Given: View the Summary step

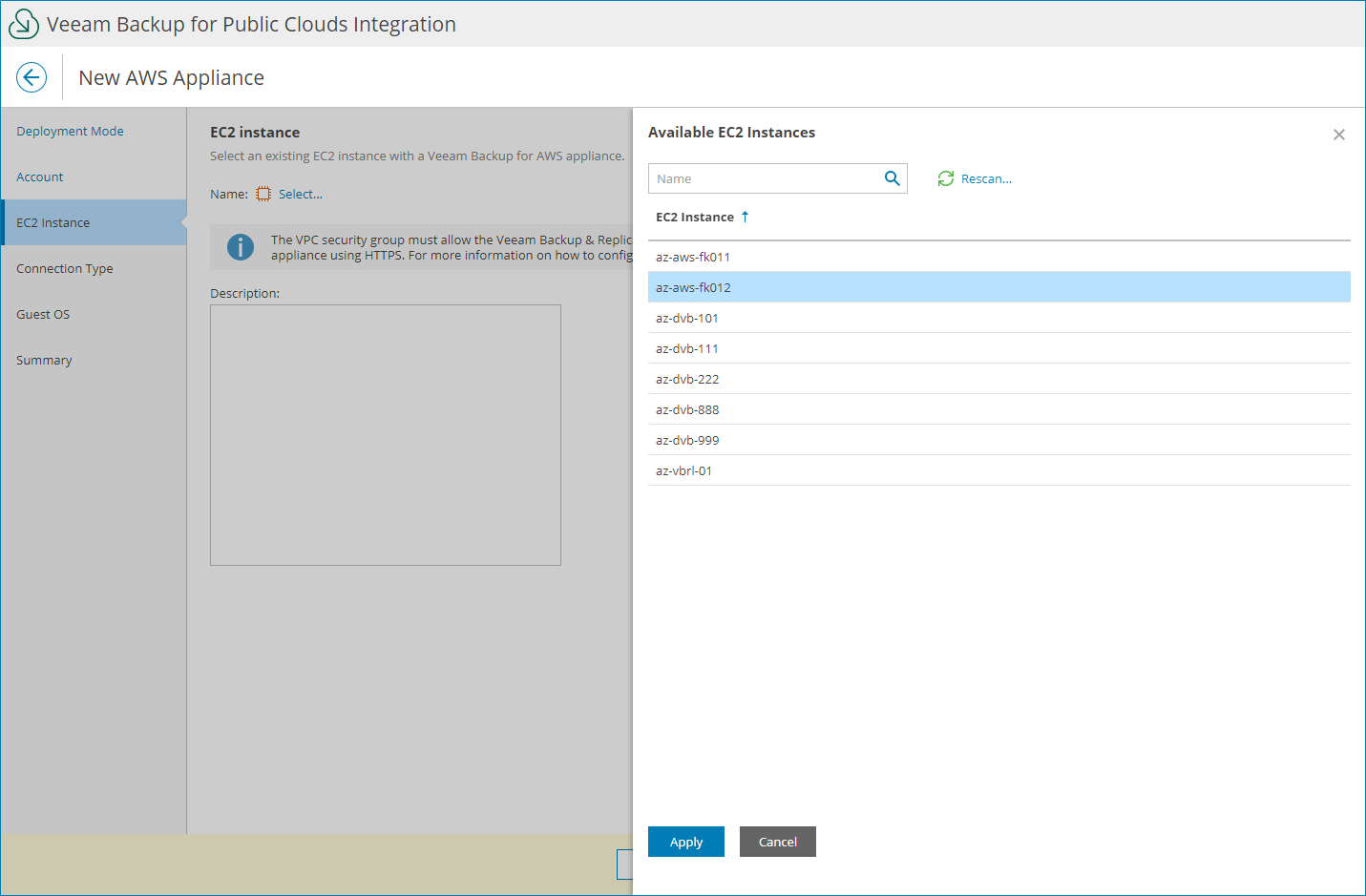Looking at the screenshot, I should click(44, 360).
